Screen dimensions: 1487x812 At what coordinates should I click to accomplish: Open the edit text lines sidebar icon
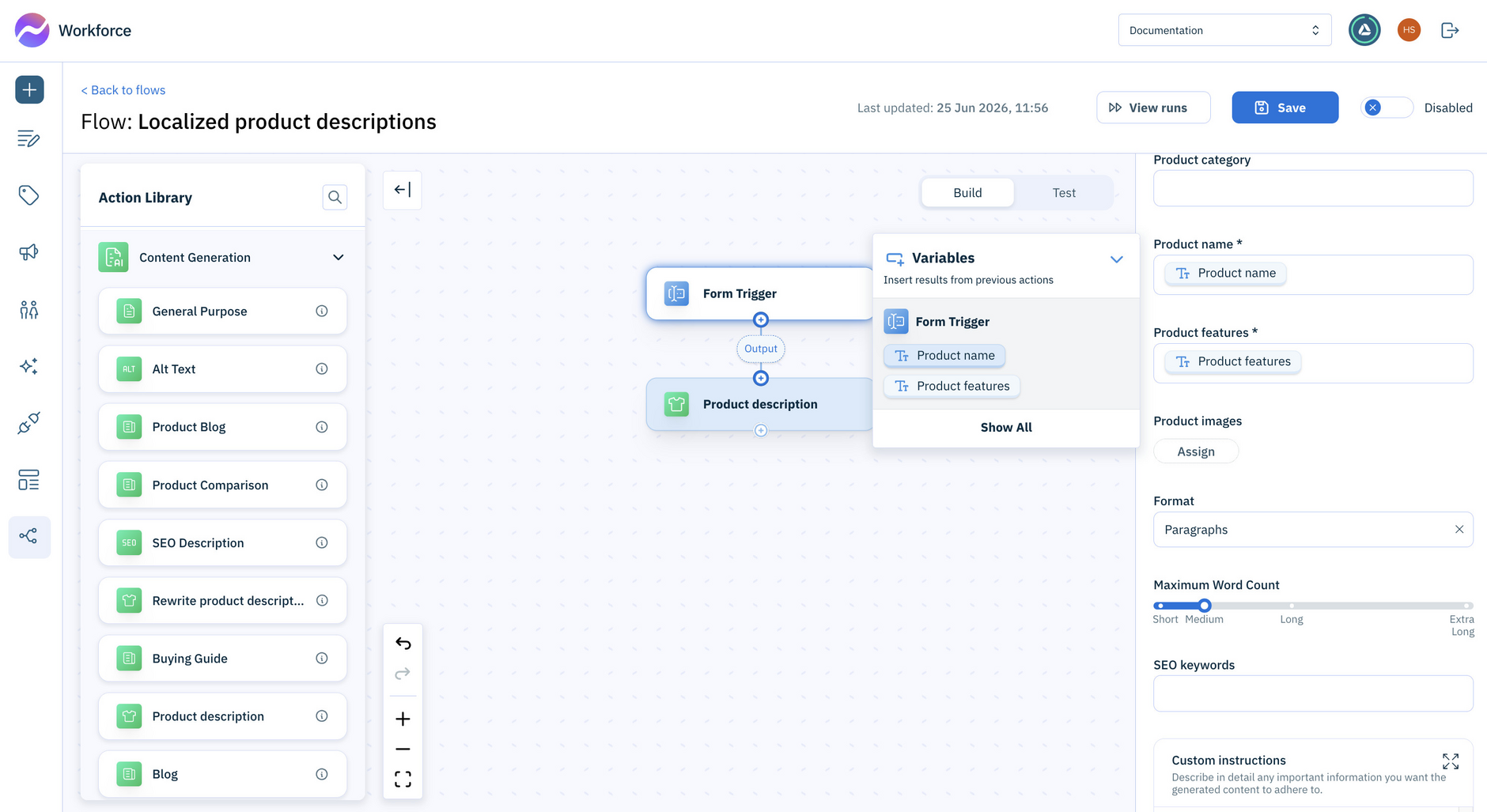pos(28,139)
